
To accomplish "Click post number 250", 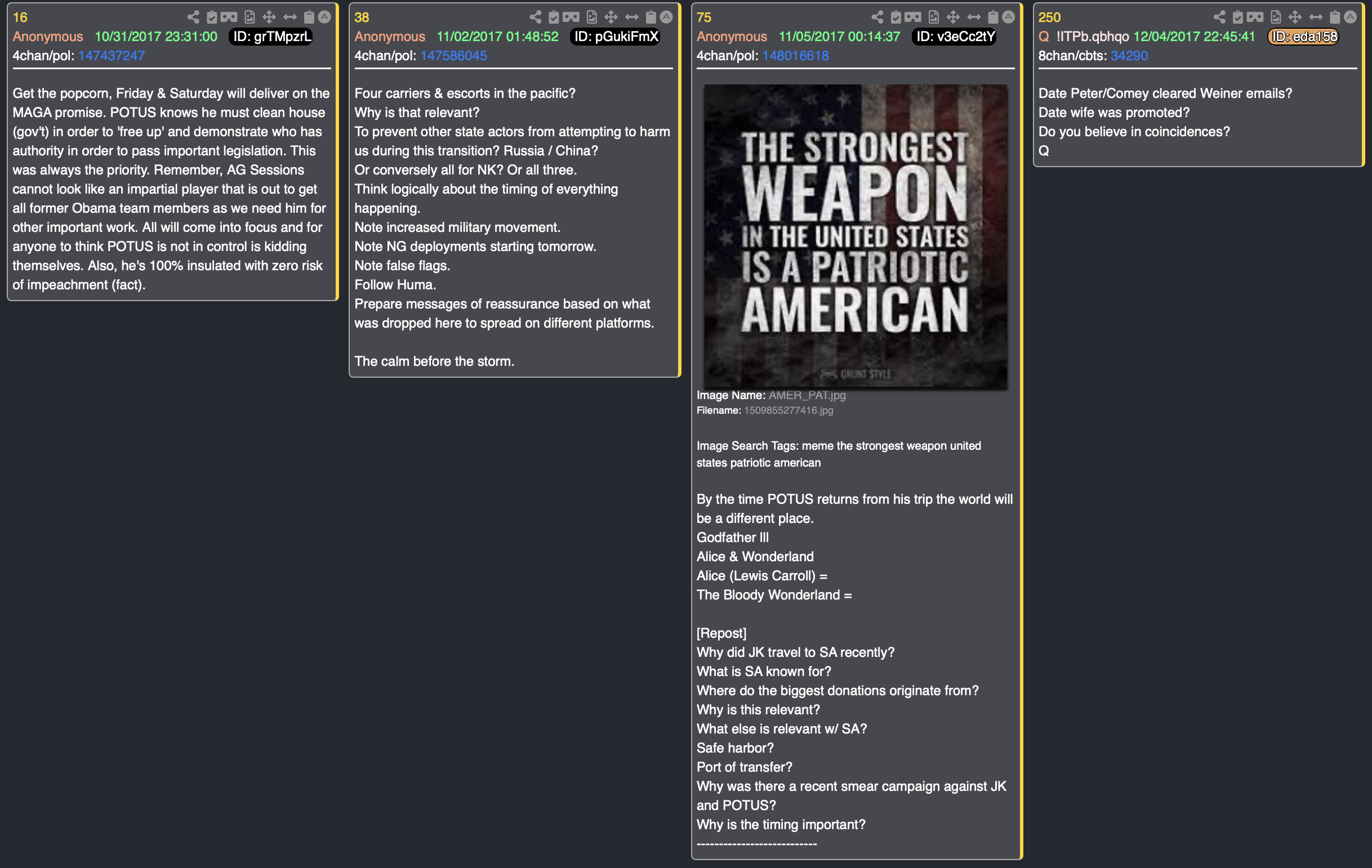I will pos(1049,17).
